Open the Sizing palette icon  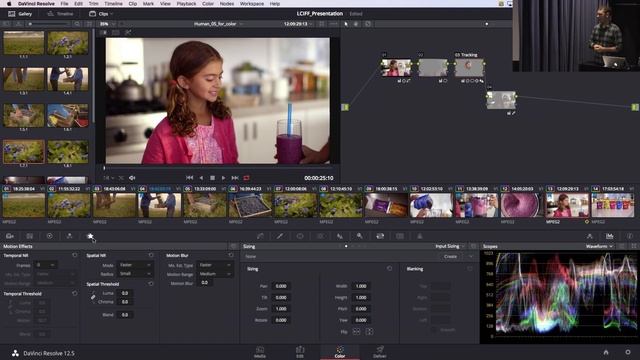pyautogui.click(x=380, y=236)
